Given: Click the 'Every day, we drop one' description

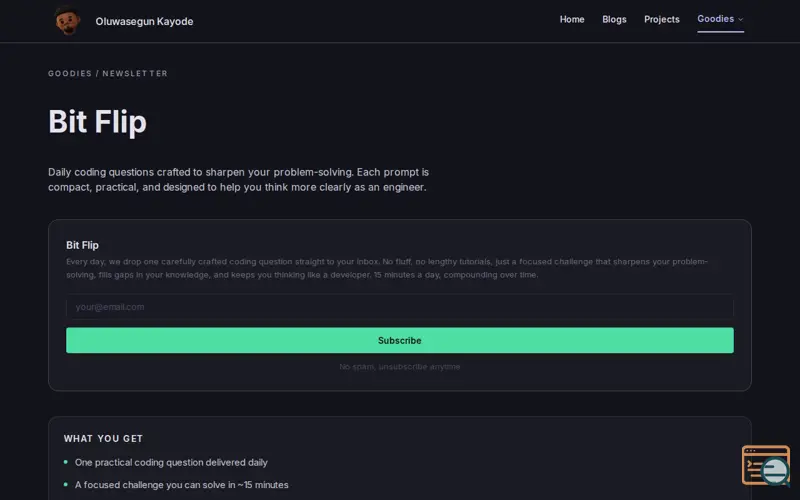Looking at the screenshot, I should [x=387, y=268].
